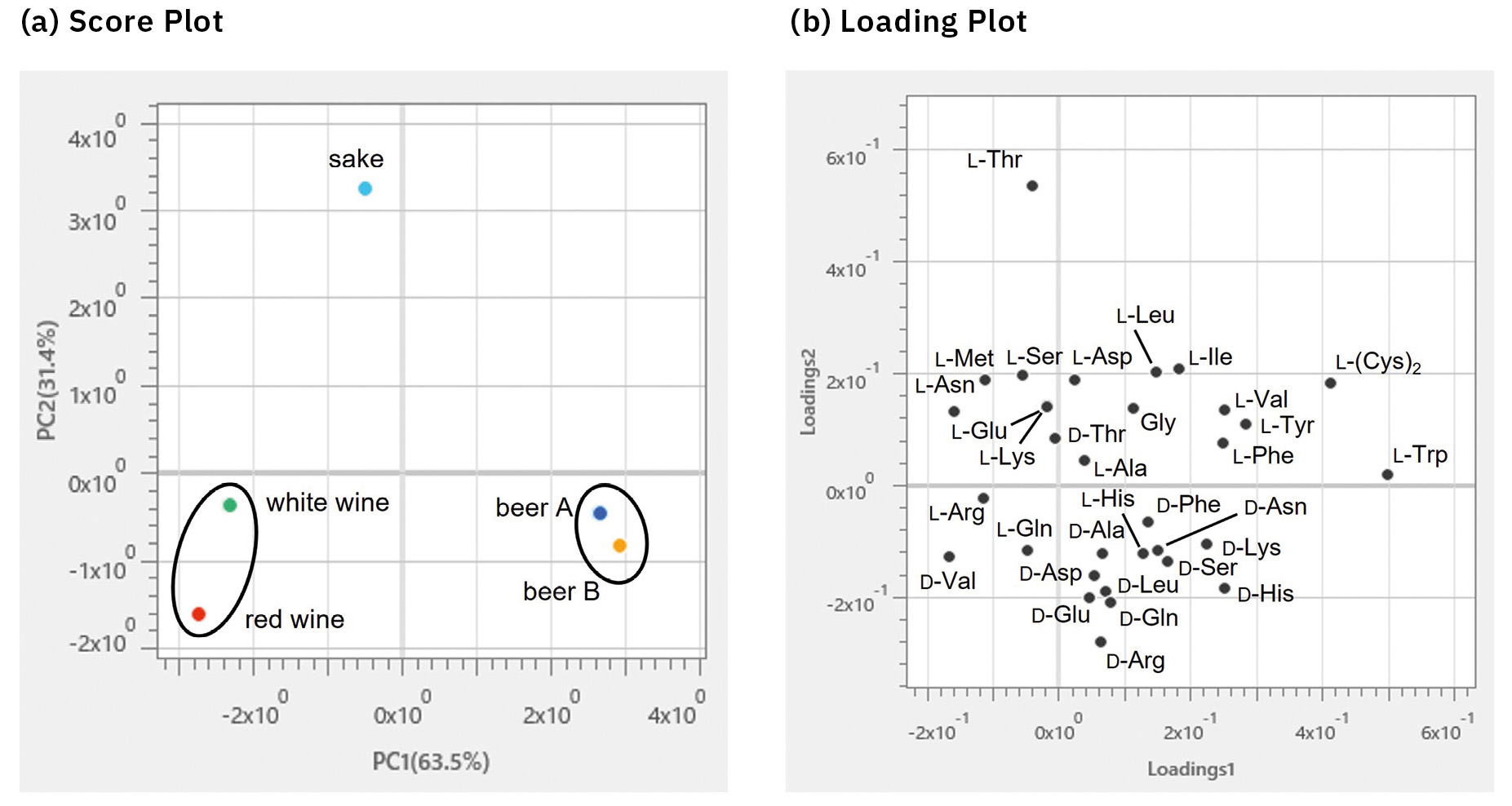Screen dimensions: 1512x806
Task: Select the green white wine point
Action: click(230, 505)
